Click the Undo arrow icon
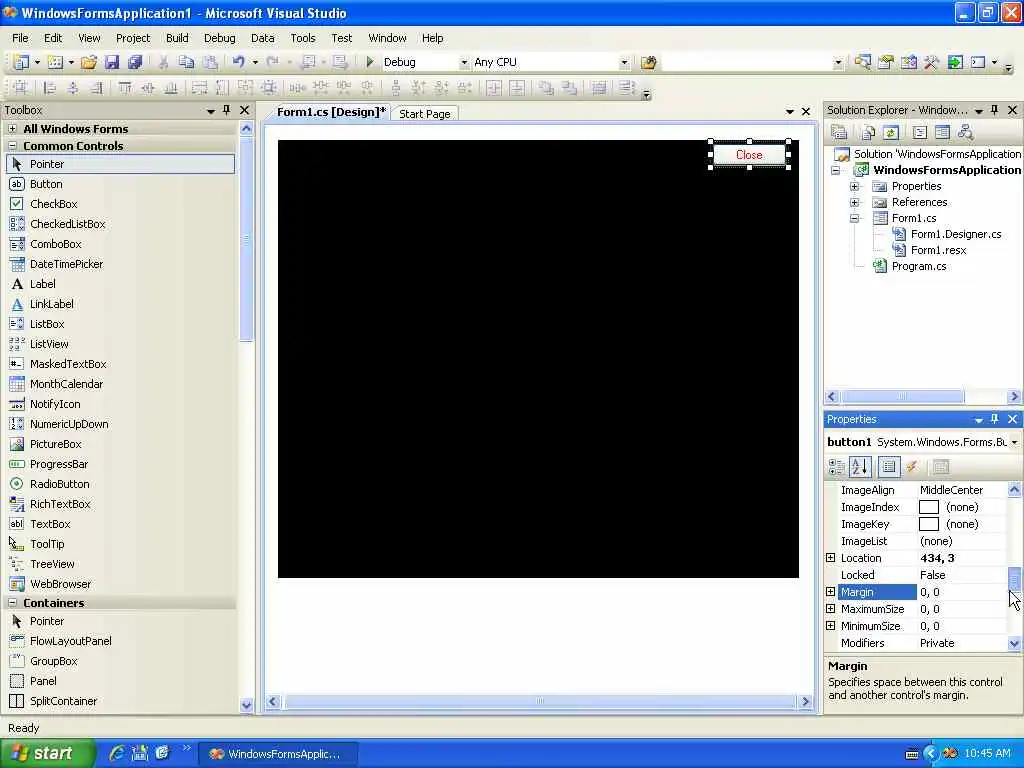Screen dimensions: 1024x768 238,62
